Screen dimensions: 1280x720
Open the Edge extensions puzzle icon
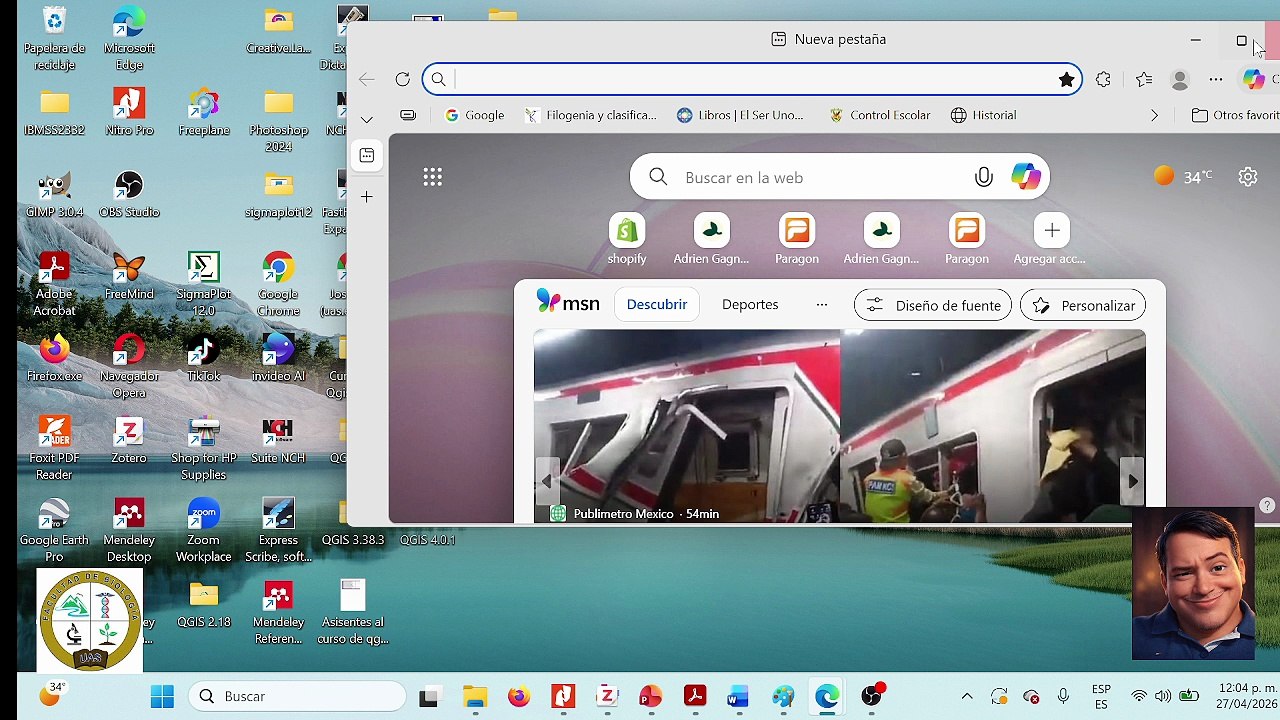[1103, 80]
